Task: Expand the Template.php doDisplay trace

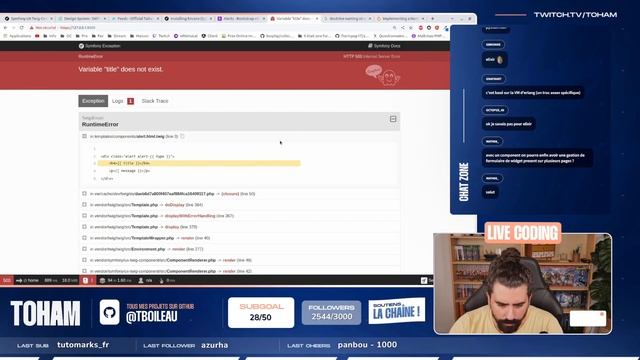Action: click(84, 204)
